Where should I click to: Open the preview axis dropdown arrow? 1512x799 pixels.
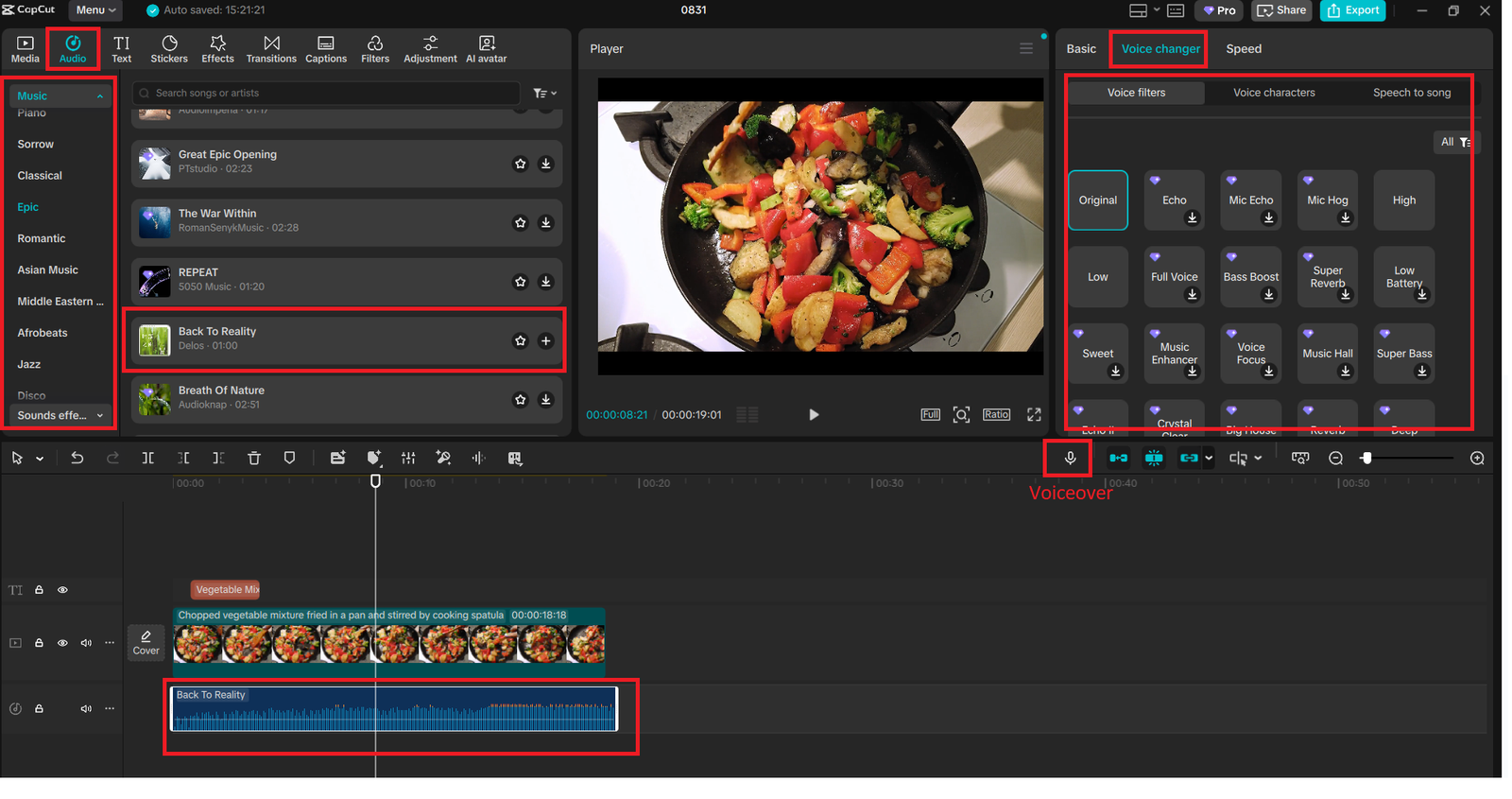coord(1258,458)
